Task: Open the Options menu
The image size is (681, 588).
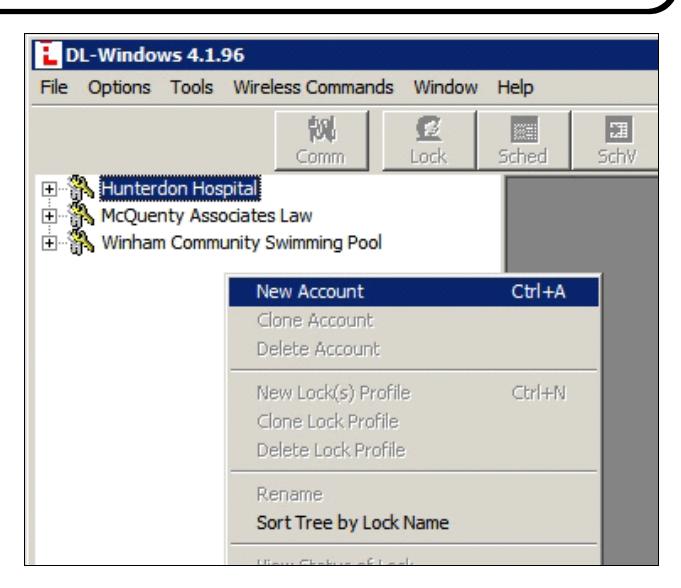Action: (x=119, y=87)
